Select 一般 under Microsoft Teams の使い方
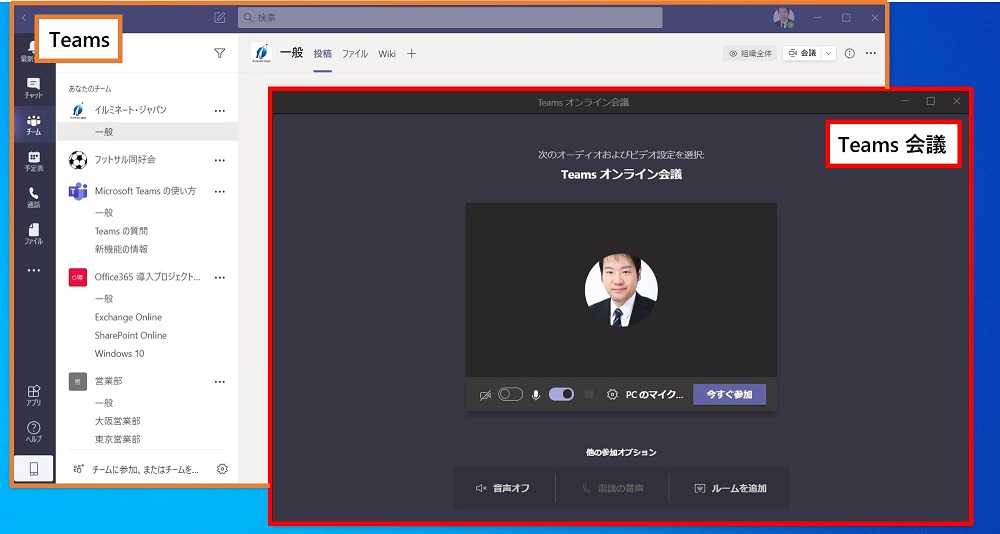Screen dimensions: 1000x534 coord(104,212)
